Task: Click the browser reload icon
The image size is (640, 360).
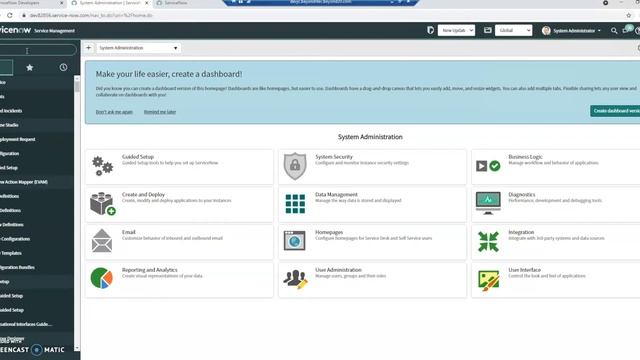Action: click(x=9, y=15)
